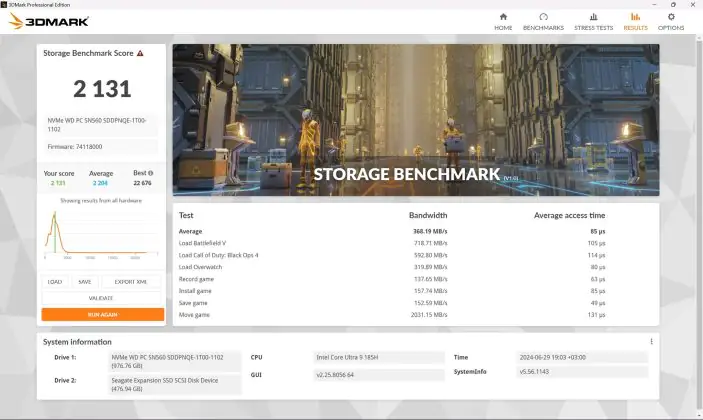
Task: Click the Average access time column header
Action: coord(569,215)
